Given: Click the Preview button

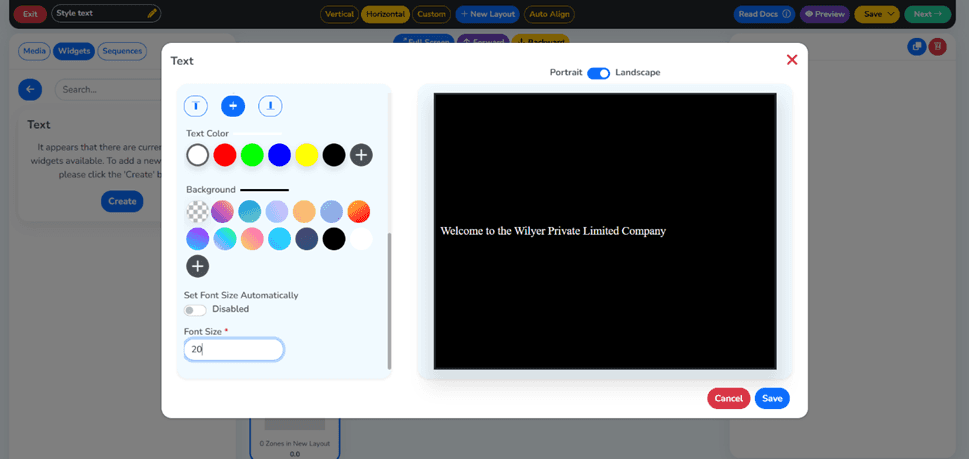Looking at the screenshot, I should (824, 14).
